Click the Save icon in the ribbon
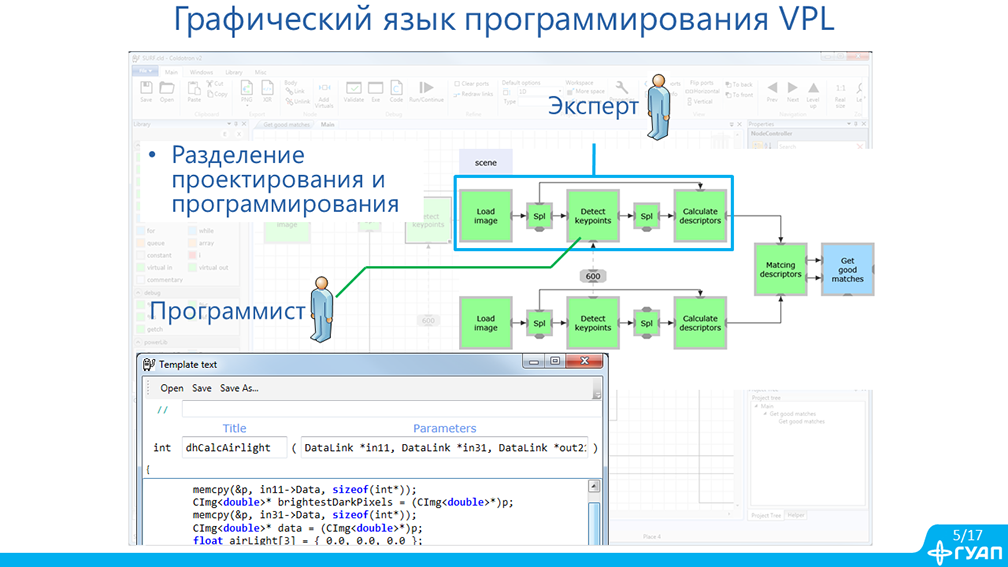1008x567 pixels. (146, 89)
